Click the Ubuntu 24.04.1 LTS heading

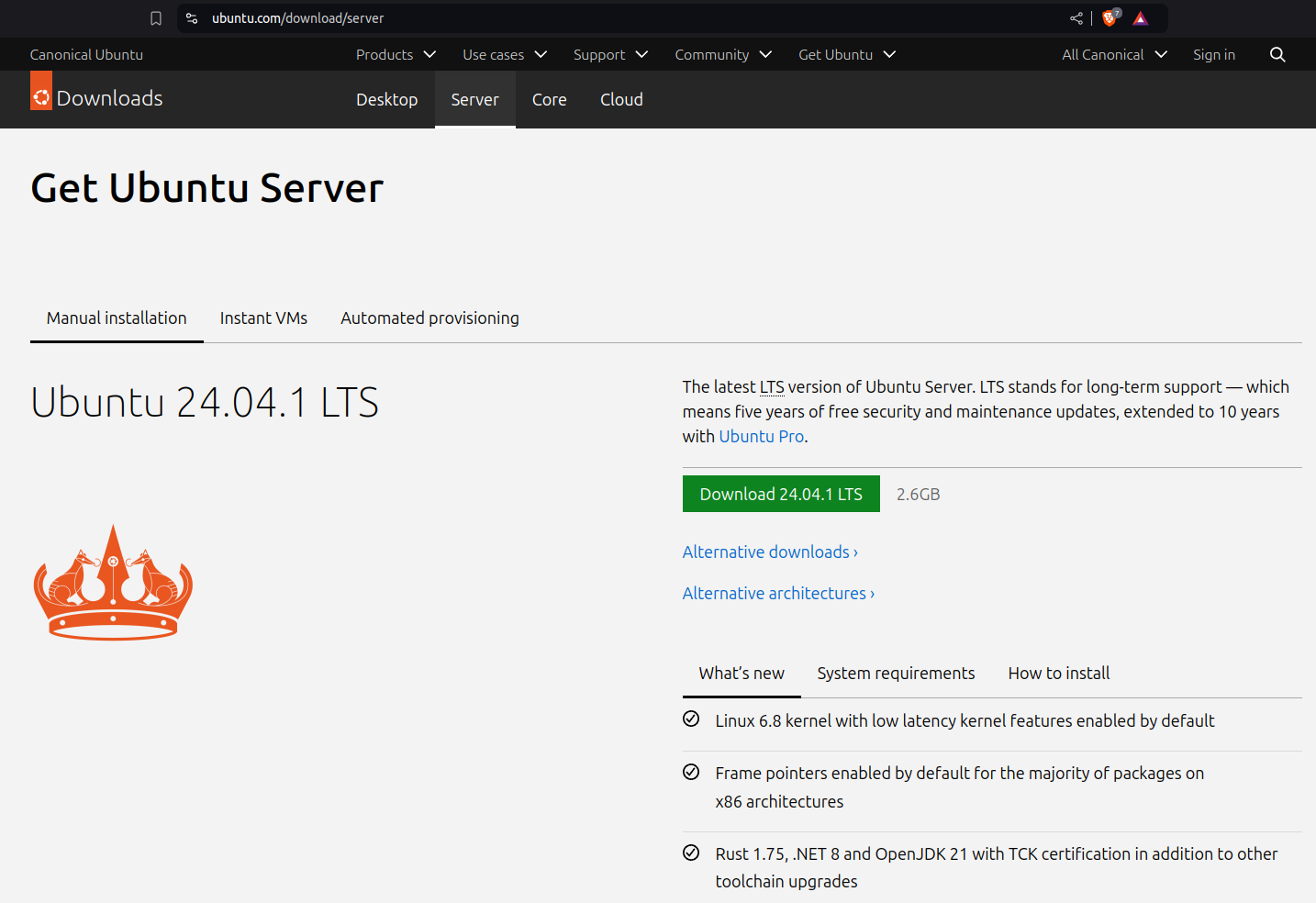(205, 403)
